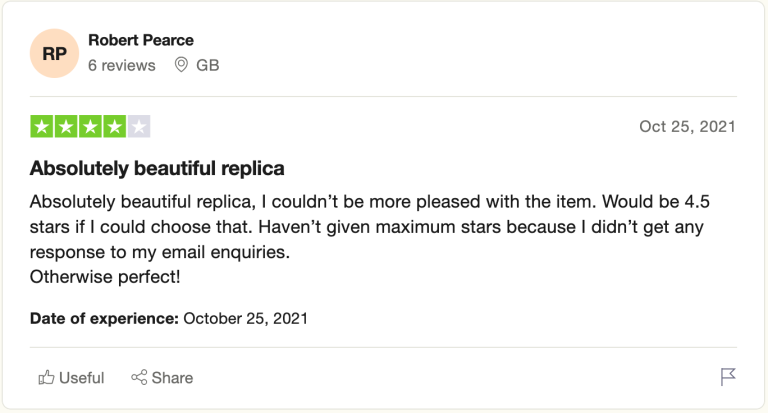Click the review body paragraph text
768x413 pixels.
coord(370,226)
